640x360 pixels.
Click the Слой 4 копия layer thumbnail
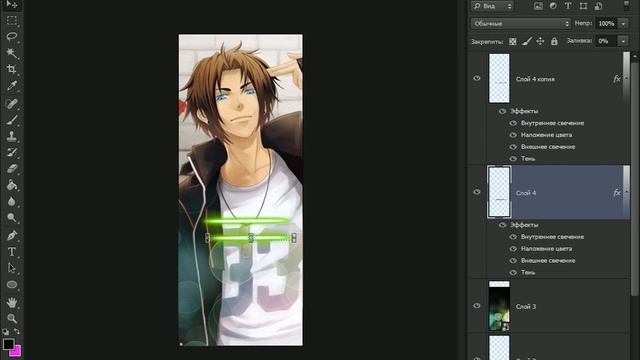[x=499, y=78]
